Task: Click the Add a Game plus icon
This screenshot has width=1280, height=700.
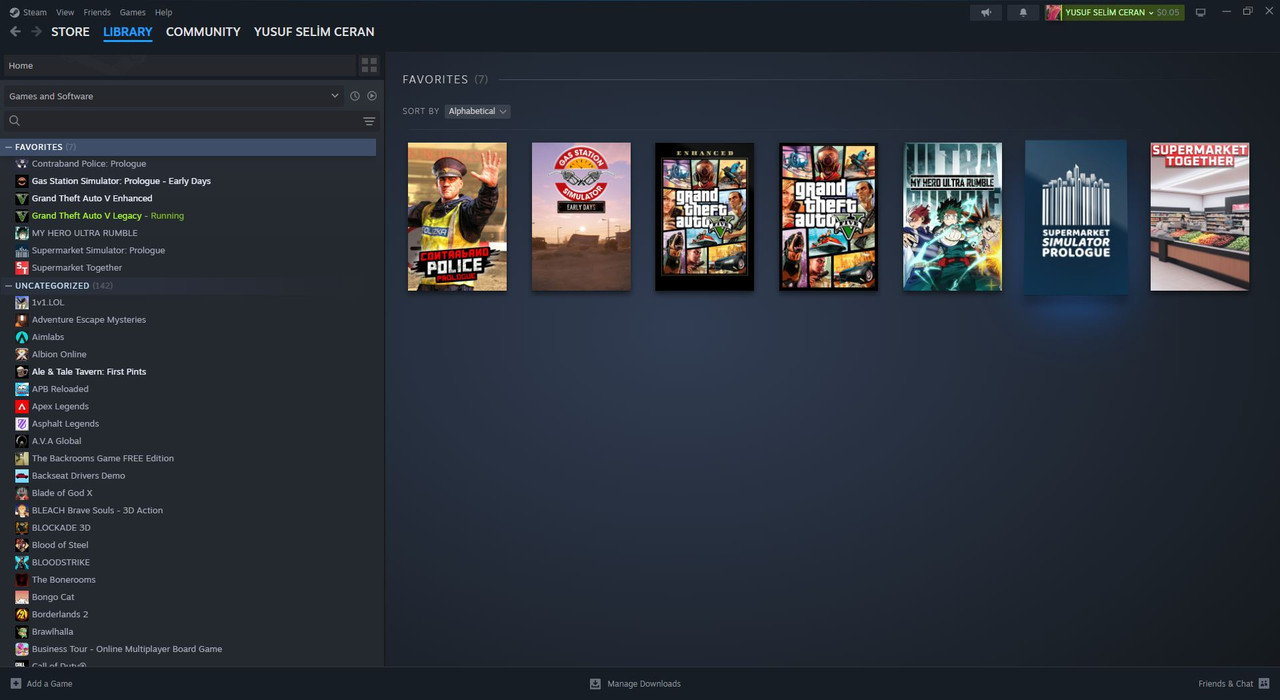Action: [15, 684]
